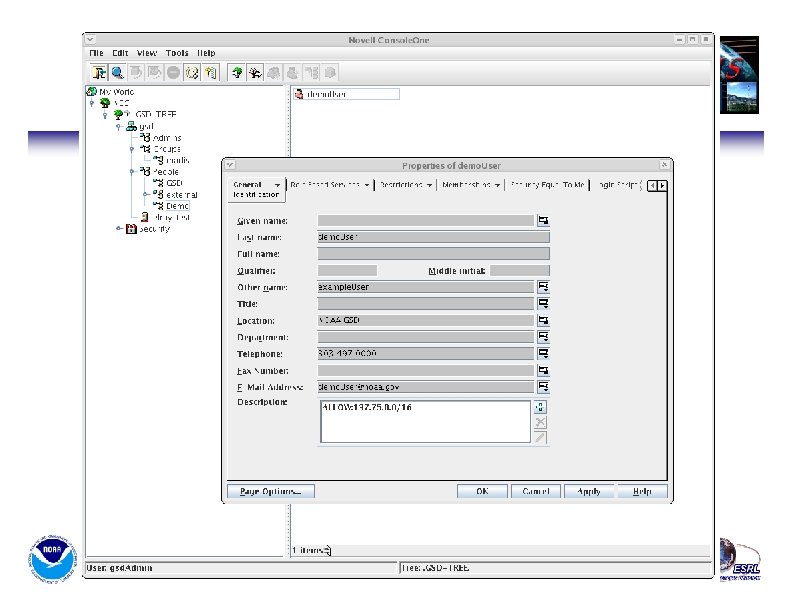Click the 'Tree: GSD-TREE' status bar text
Image resolution: width=792 pixels, height=612 pixels.
pos(436,568)
